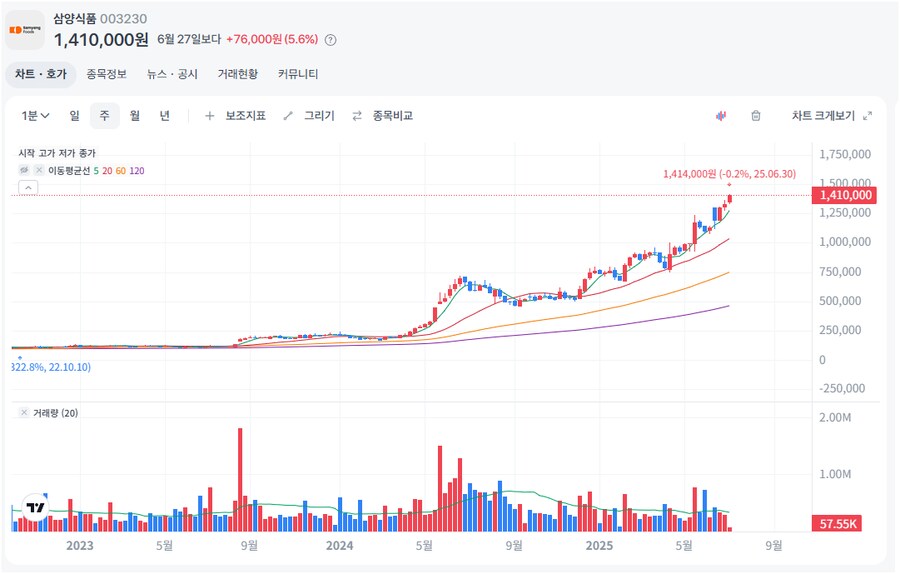Click the 거래량 (20) legend text
Screen dimensions: 900x574
[55, 413]
